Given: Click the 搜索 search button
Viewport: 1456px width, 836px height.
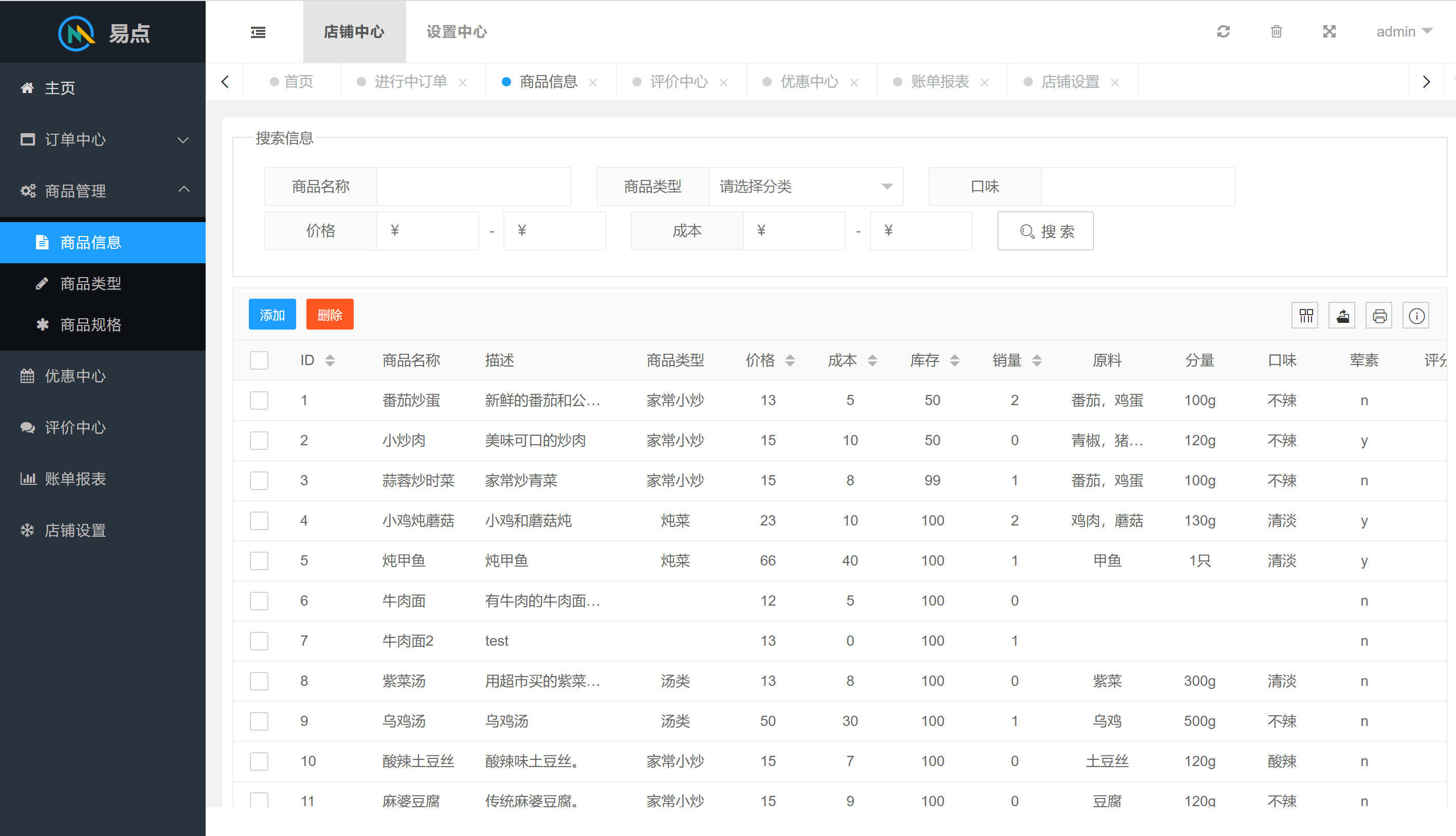Looking at the screenshot, I should pos(1045,231).
